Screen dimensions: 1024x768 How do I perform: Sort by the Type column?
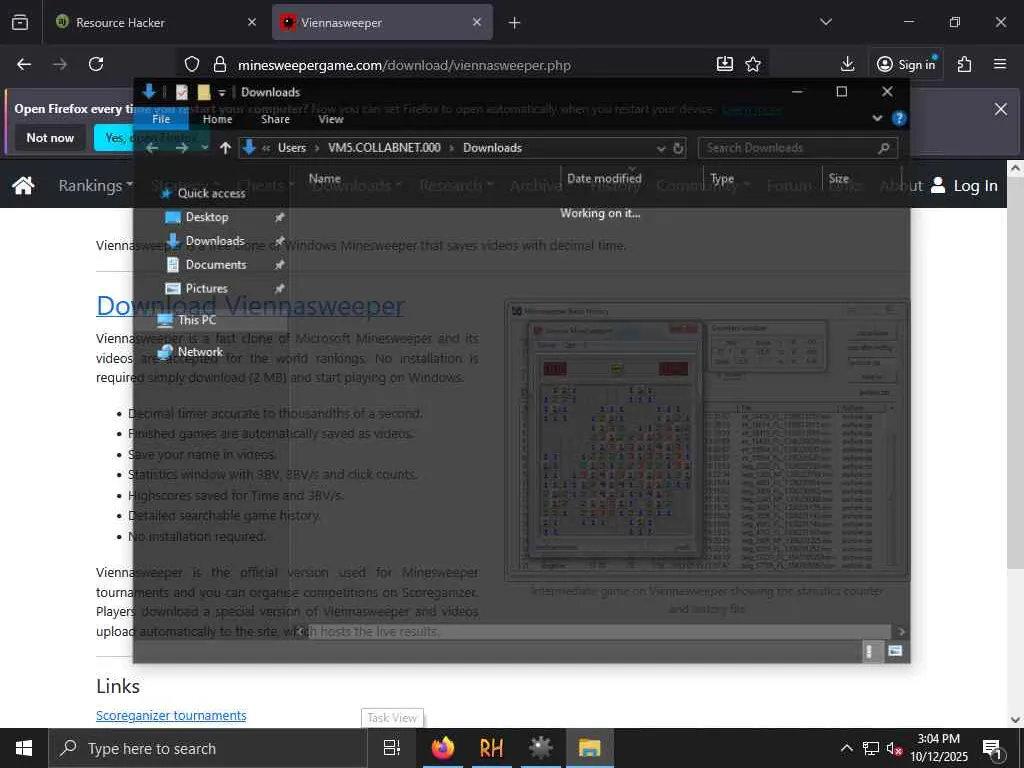click(x=722, y=178)
